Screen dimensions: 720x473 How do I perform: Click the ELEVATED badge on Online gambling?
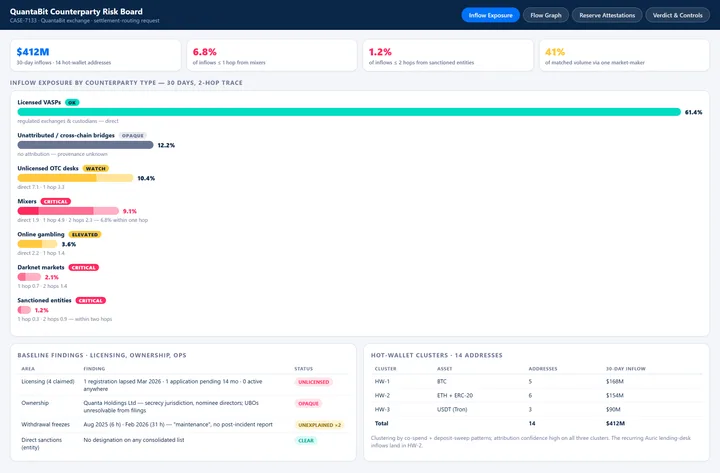(x=85, y=235)
